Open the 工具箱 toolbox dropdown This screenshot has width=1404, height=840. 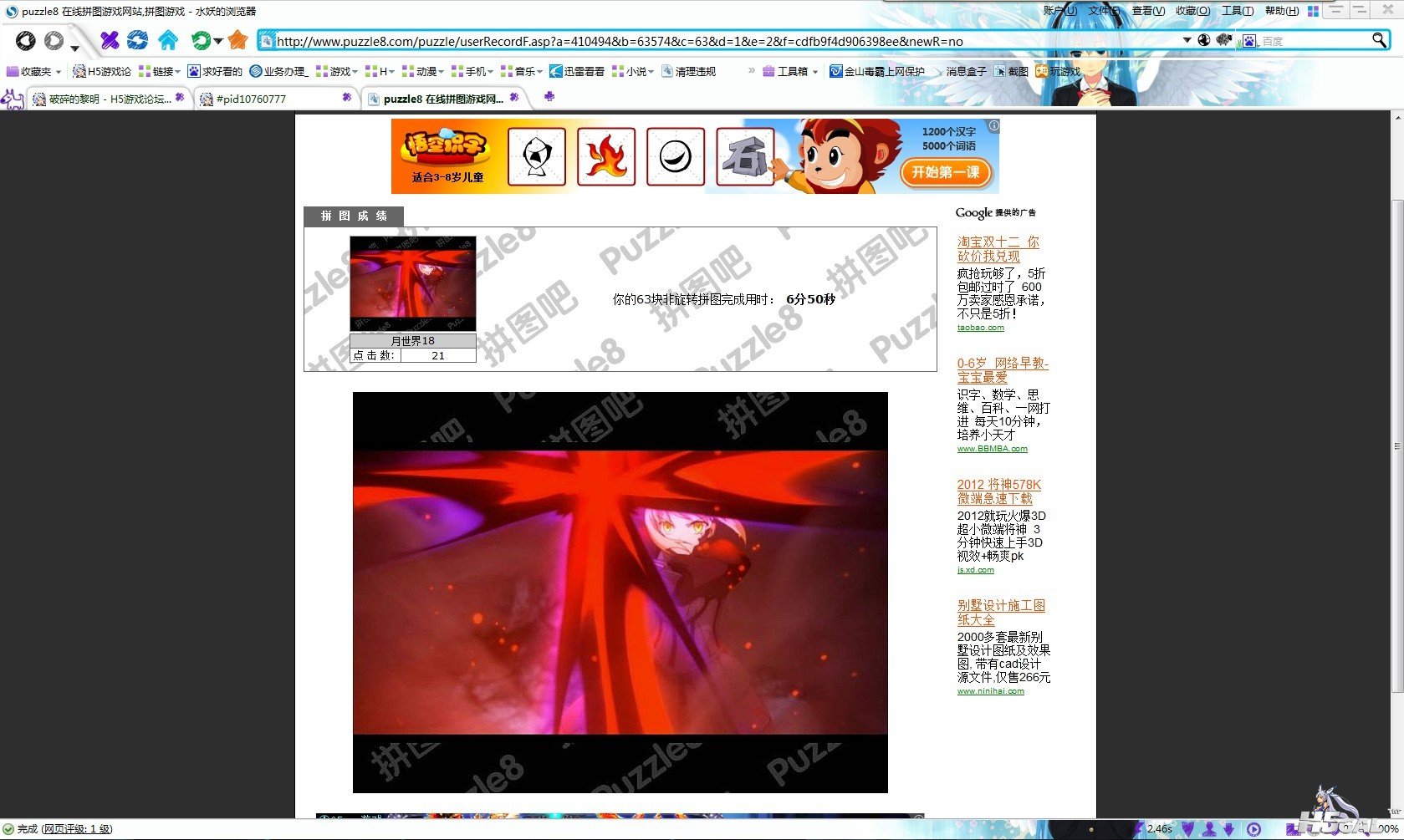tap(790, 72)
